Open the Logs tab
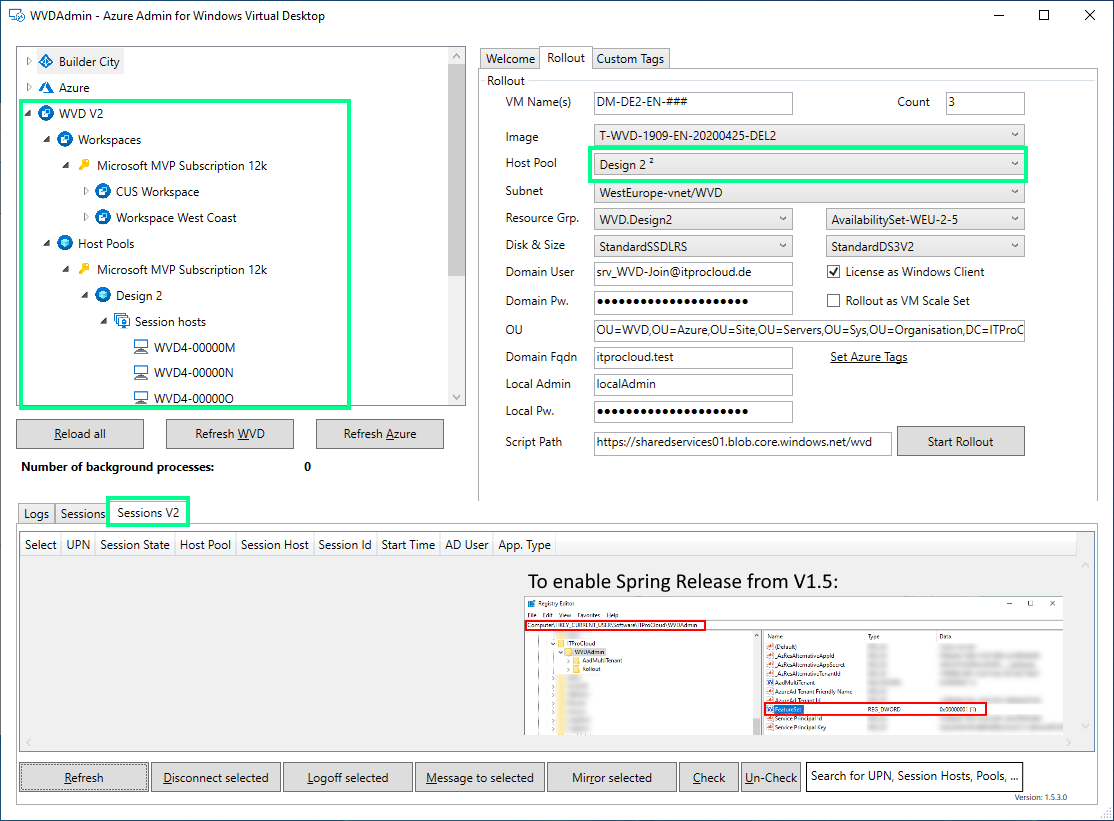The width and height of the screenshot is (1114, 821). (36, 513)
